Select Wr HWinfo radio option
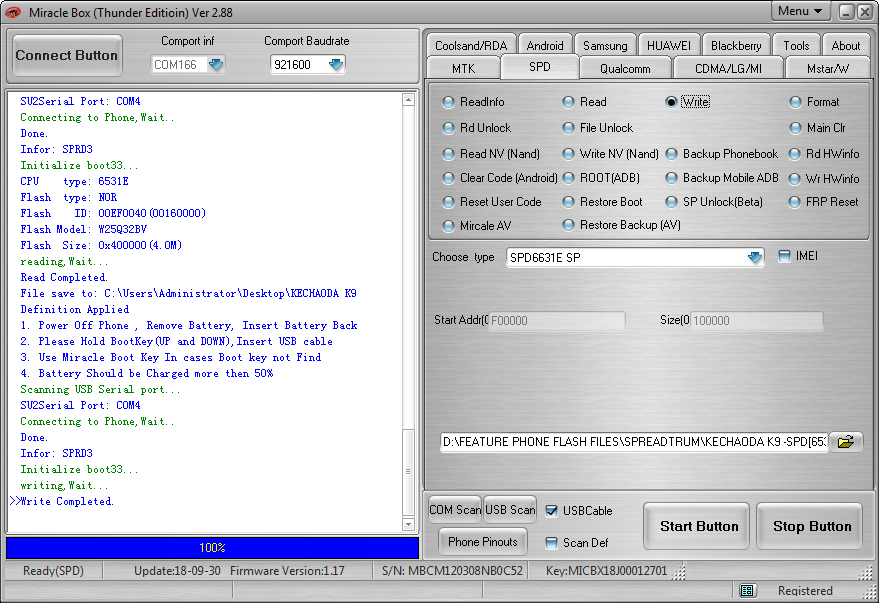The height and width of the screenshot is (603, 879). click(794, 179)
